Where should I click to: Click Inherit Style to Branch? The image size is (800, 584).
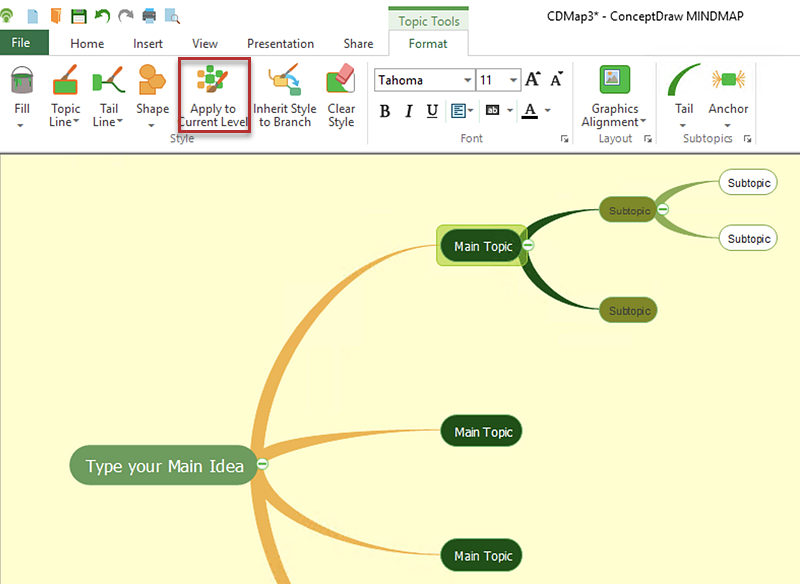tap(285, 95)
